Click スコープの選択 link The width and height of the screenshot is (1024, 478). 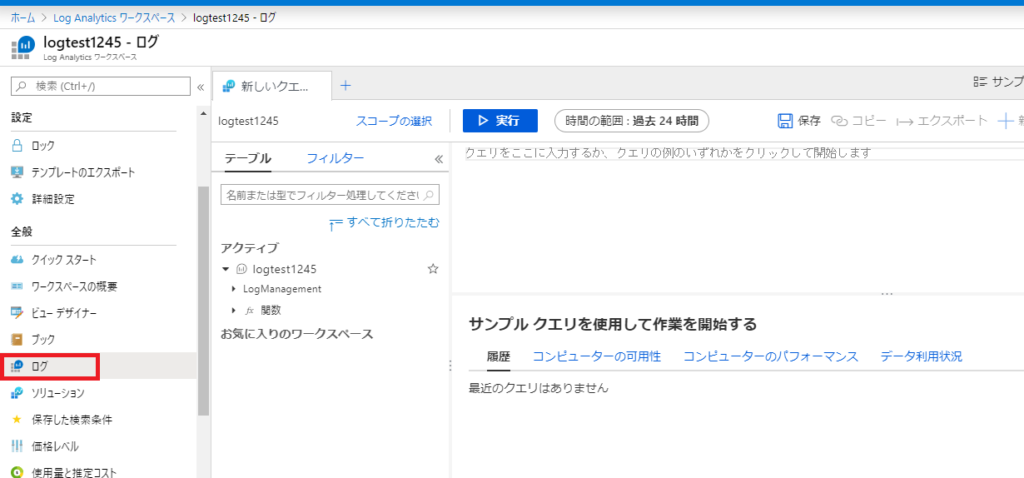point(394,121)
